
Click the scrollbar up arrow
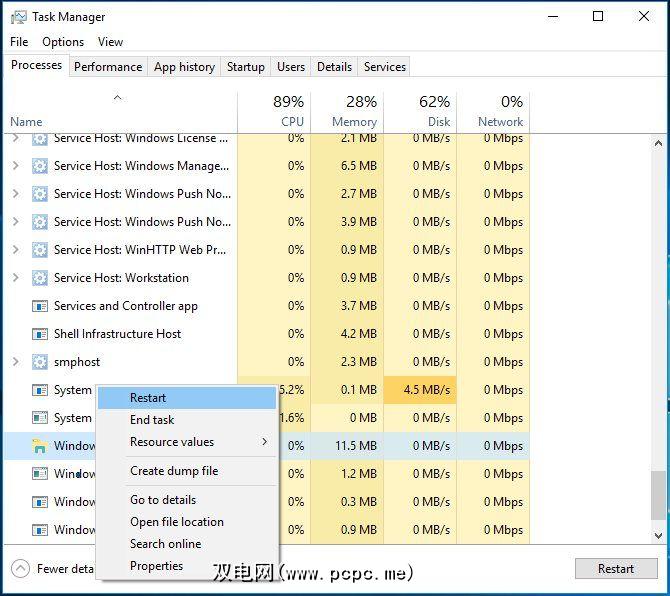658,144
